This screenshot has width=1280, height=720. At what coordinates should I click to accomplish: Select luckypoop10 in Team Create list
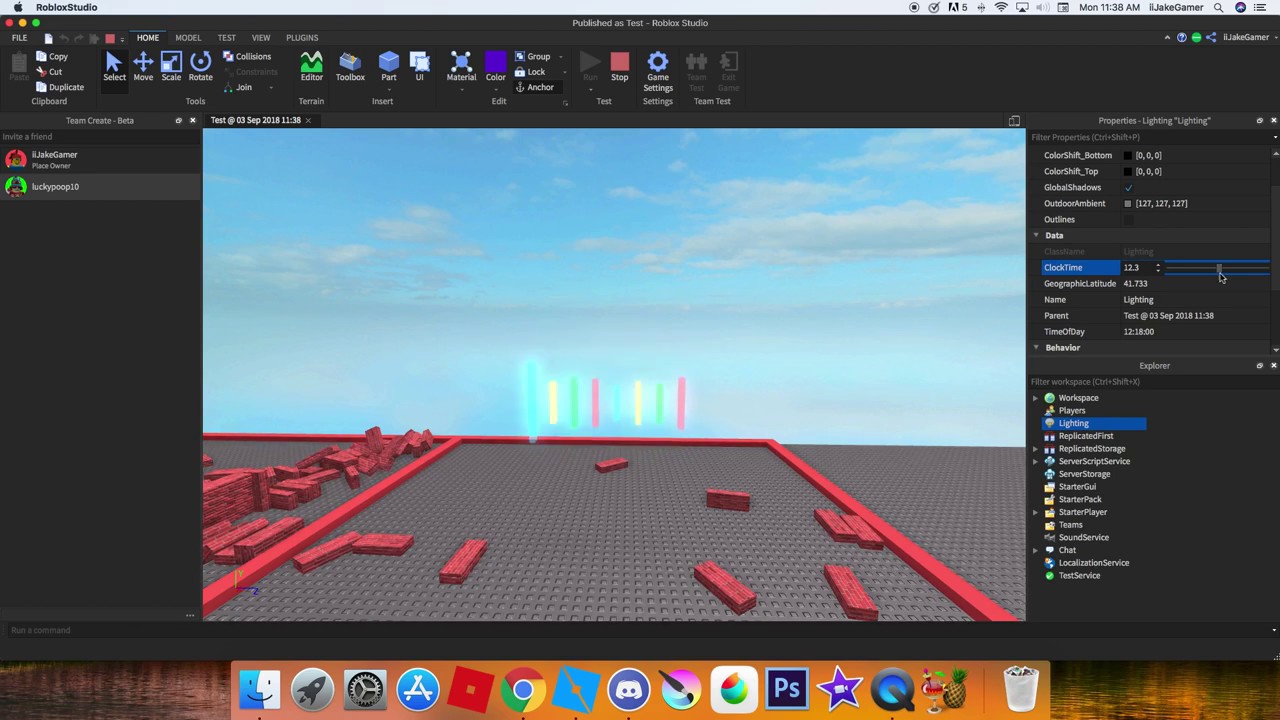tap(100, 187)
